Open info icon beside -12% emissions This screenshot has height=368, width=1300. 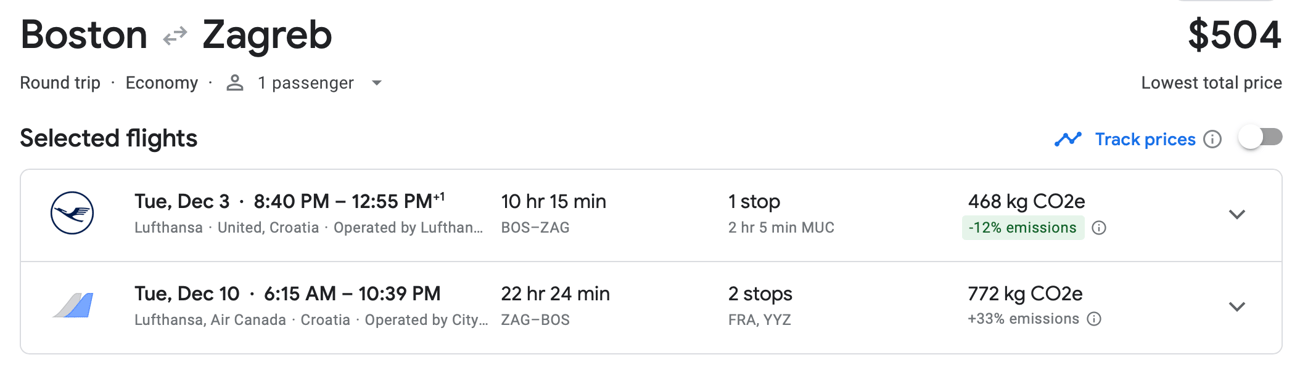(1099, 228)
